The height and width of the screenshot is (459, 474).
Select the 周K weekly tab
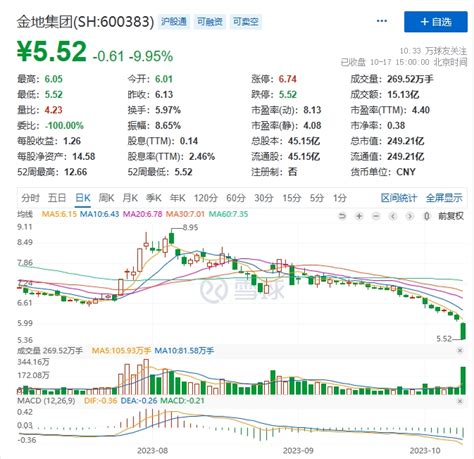pyautogui.click(x=106, y=198)
